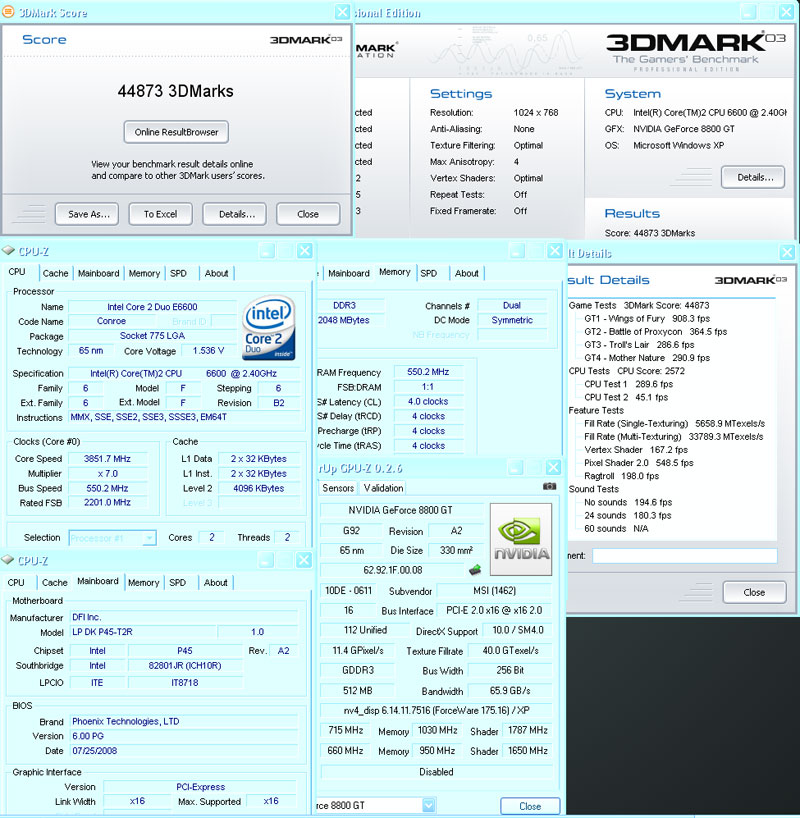
Task: Click the Online ResultBrowser button
Action: click(176, 132)
